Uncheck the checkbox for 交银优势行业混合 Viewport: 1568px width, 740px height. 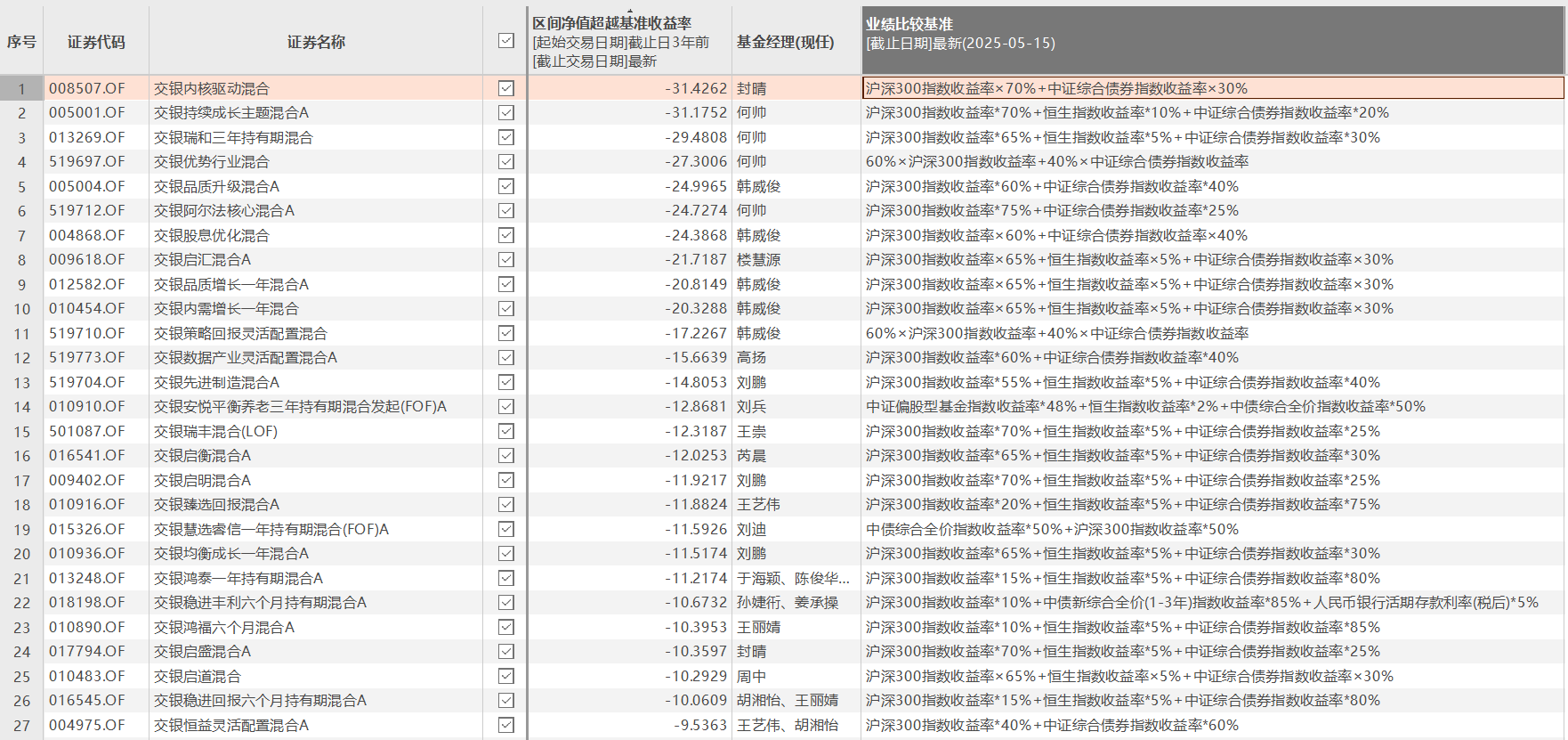point(505,162)
